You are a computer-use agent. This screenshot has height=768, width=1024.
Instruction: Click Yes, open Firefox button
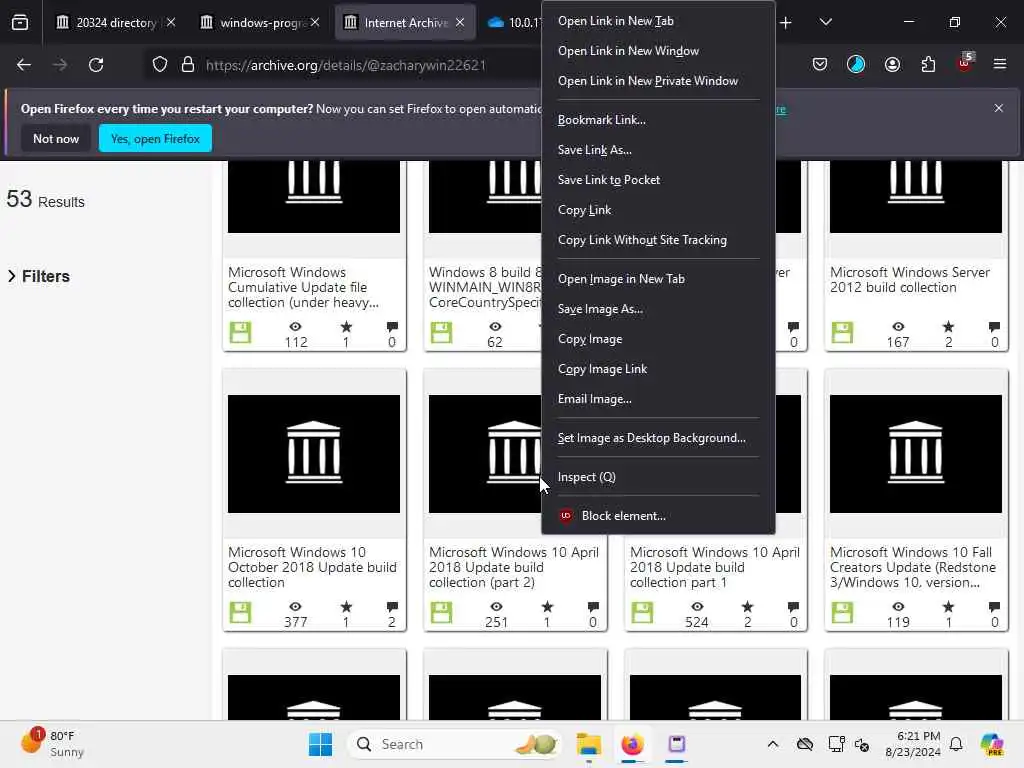[x=155, y=138]
